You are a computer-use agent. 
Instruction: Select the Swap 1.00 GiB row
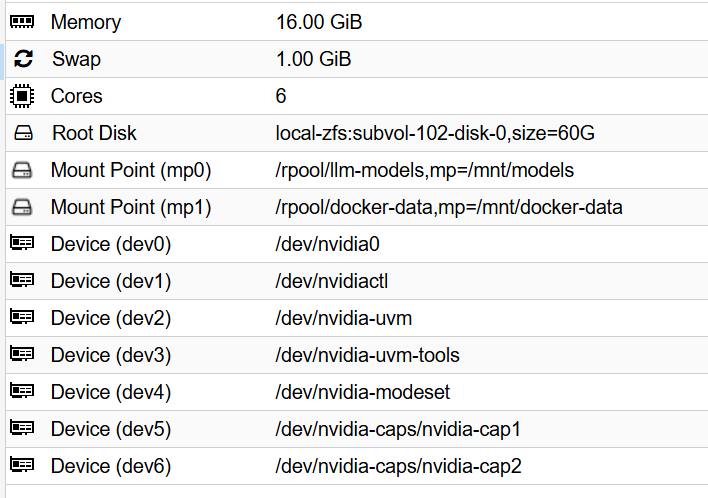coord(313,59)
